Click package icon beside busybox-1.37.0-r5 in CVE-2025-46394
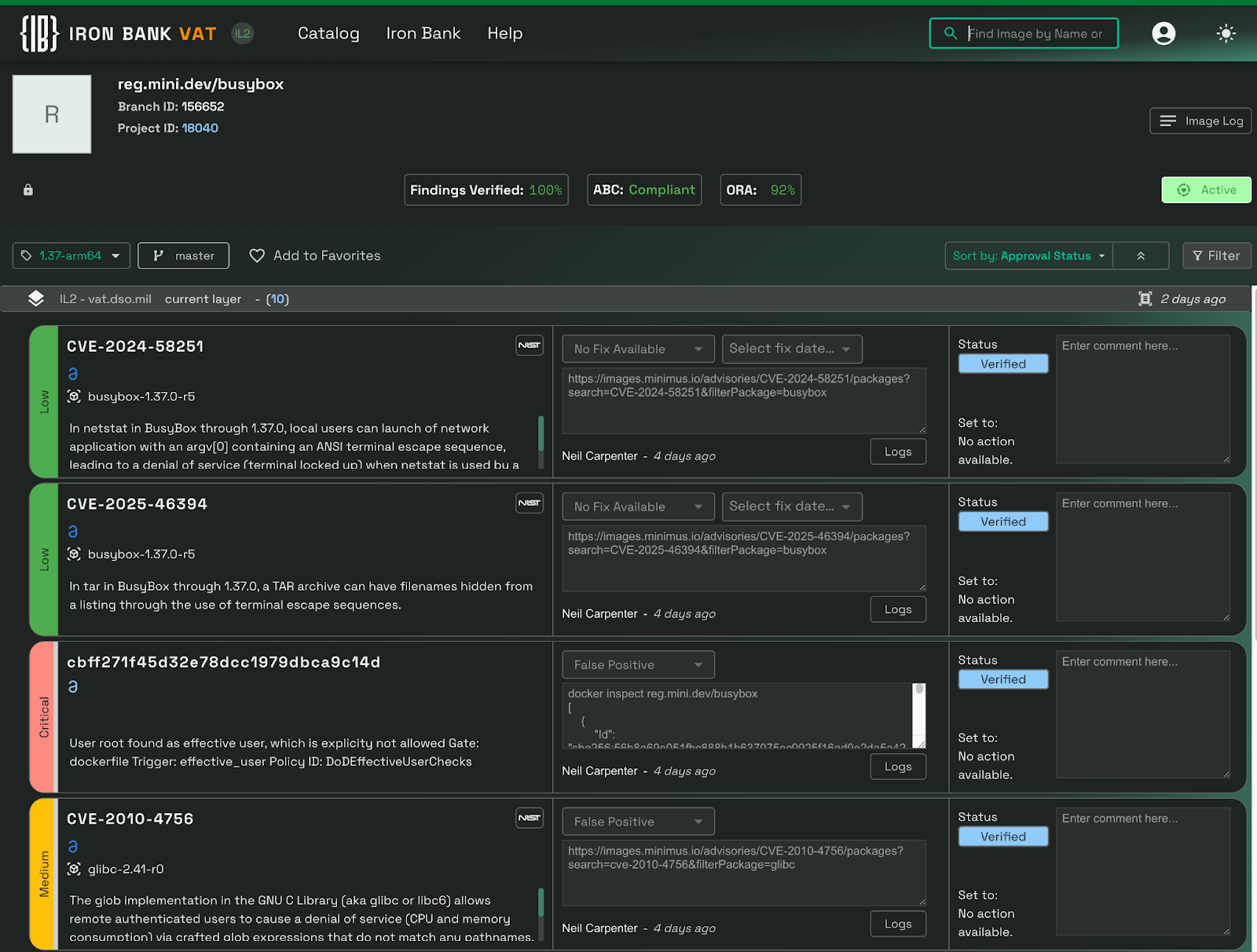 click(74, 554)
